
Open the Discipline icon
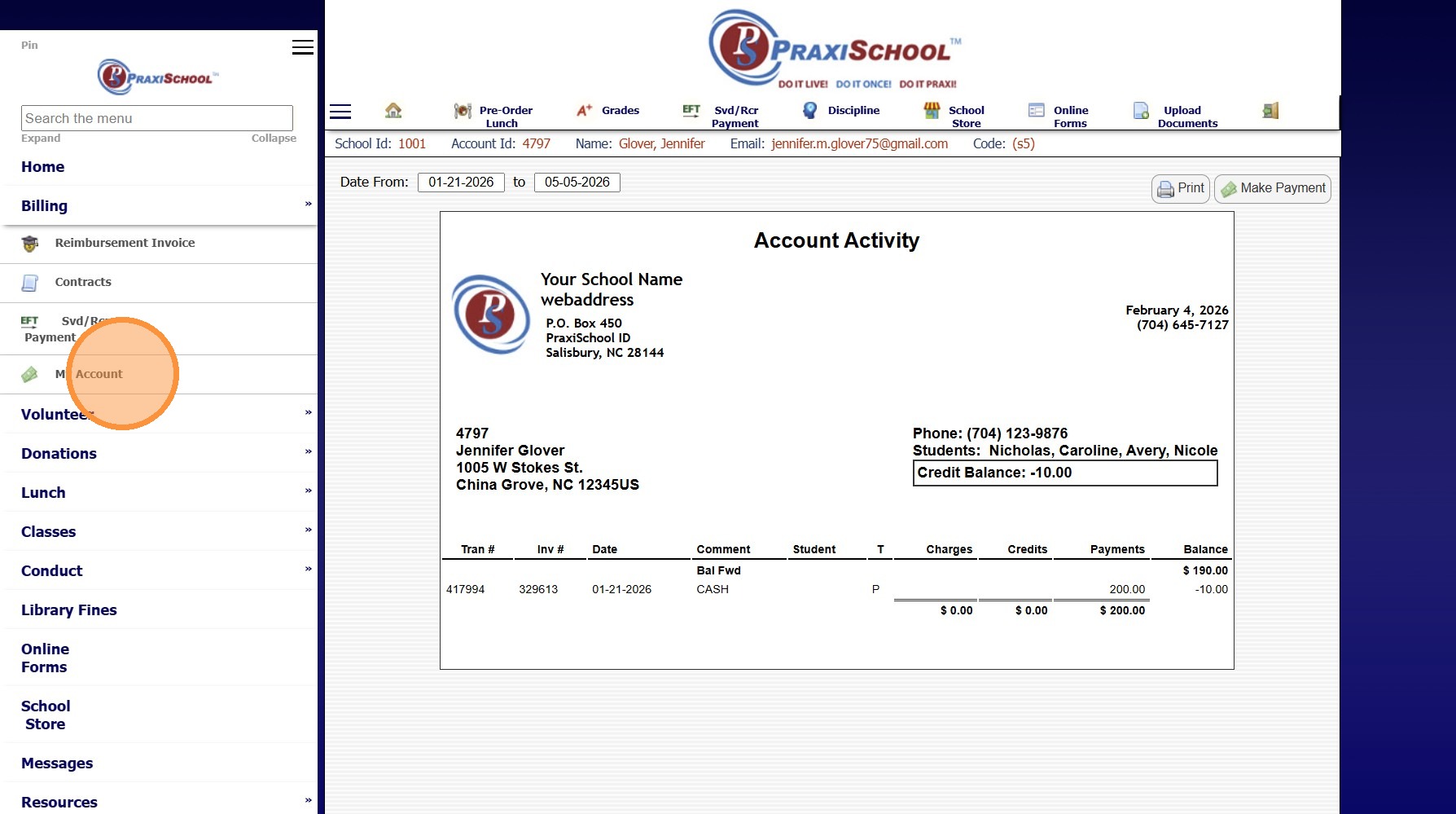(x=809, y=110)
